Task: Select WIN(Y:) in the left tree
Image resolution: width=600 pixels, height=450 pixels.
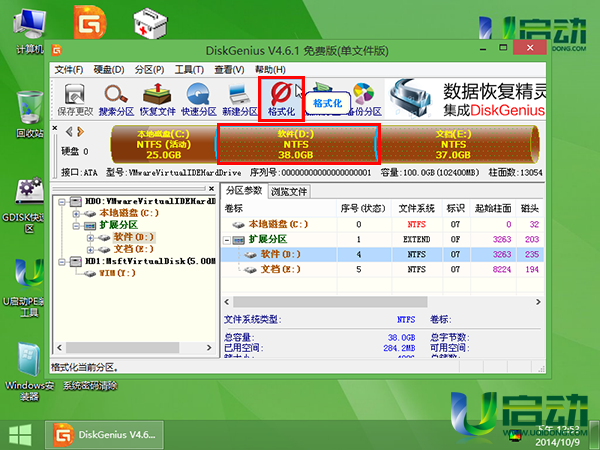Action: click(x=117, y=273)
